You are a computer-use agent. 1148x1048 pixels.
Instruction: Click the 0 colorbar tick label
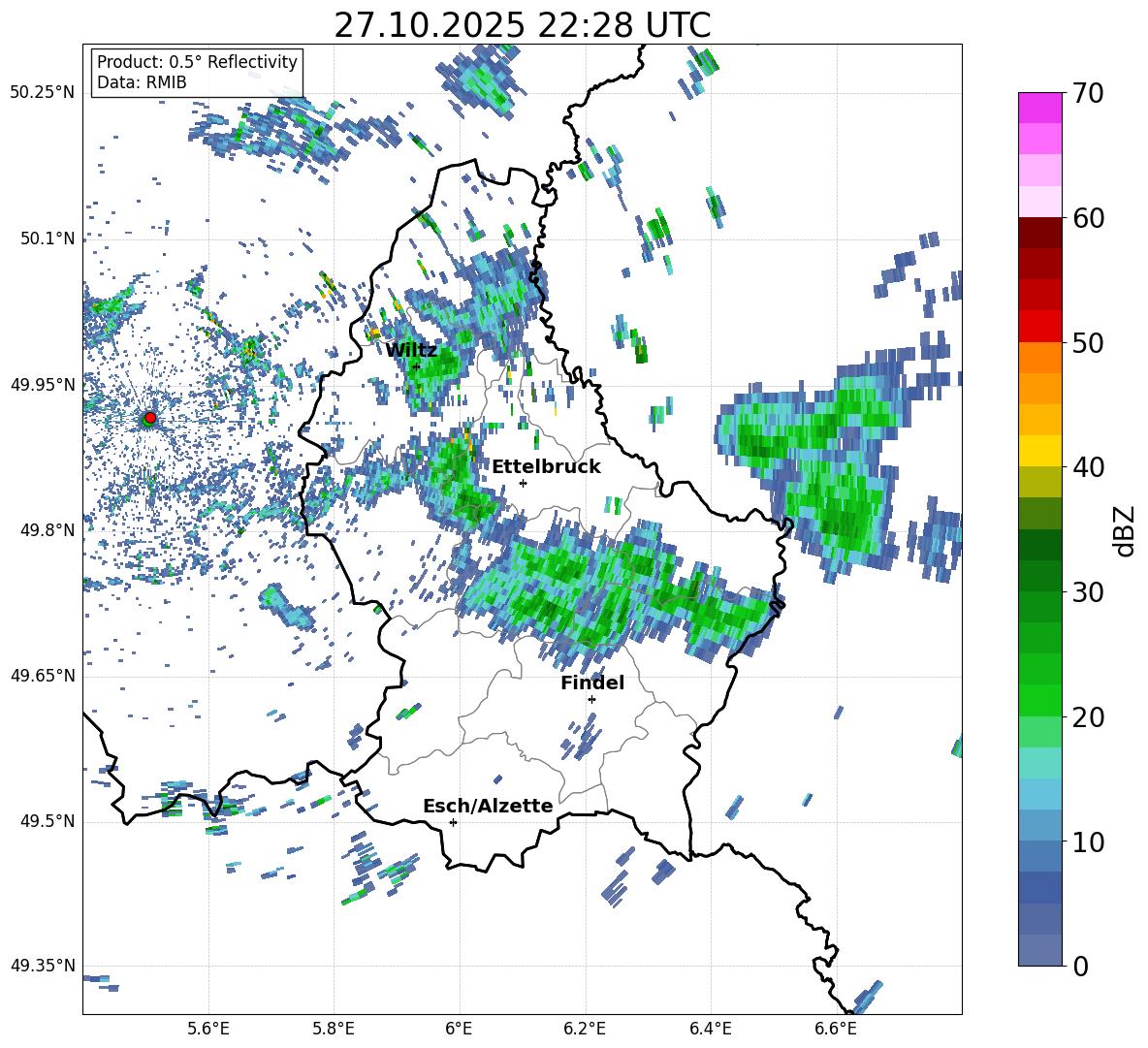pyautogui.click(x=1080, y=966)
